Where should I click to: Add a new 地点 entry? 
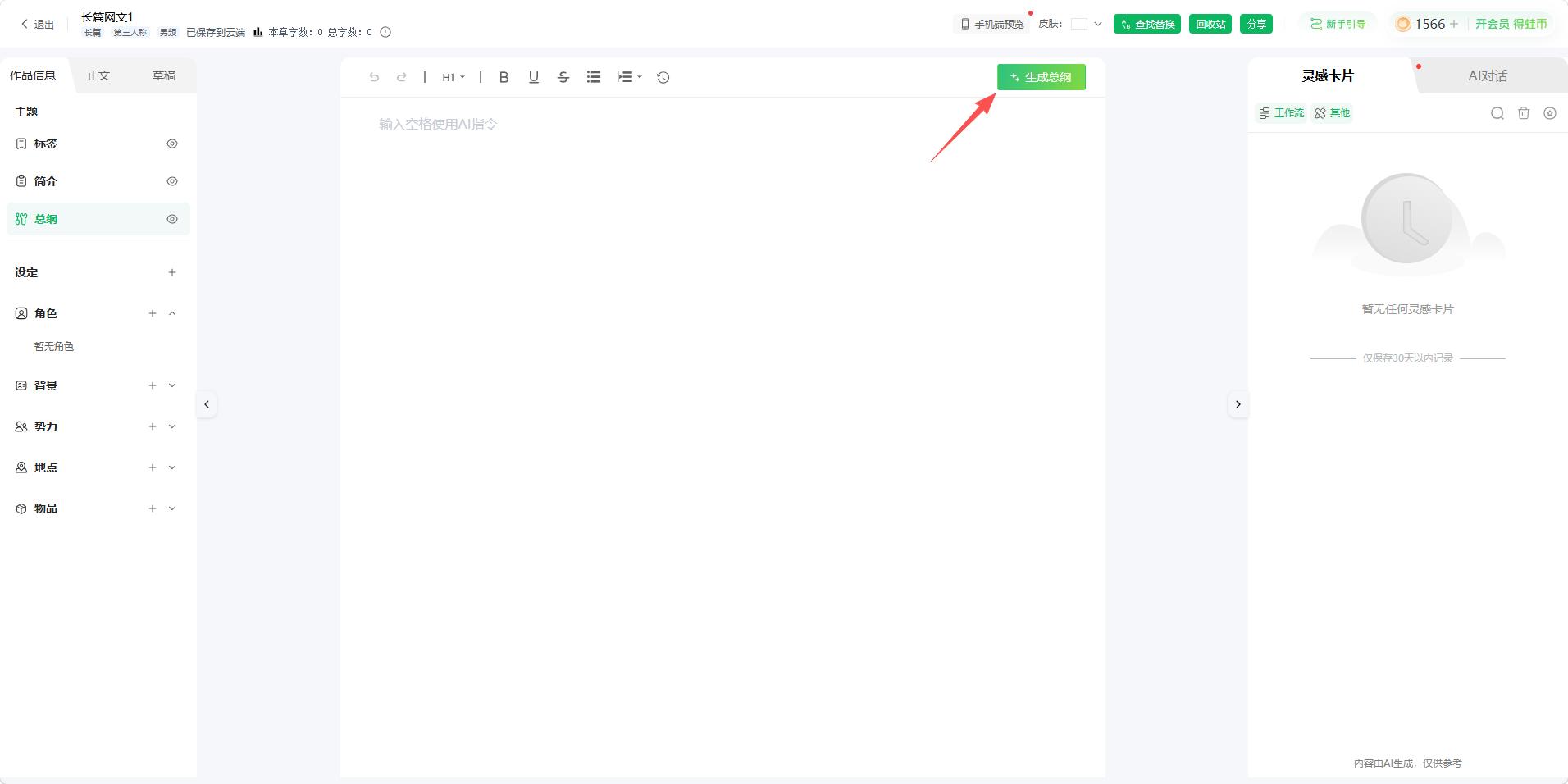(153, 467)
